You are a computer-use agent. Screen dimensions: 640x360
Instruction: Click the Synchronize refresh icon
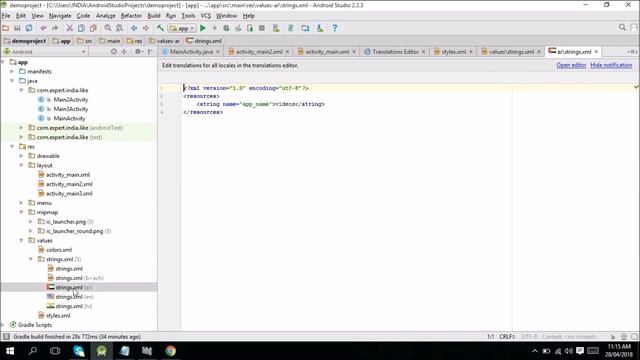click(29, 28)
